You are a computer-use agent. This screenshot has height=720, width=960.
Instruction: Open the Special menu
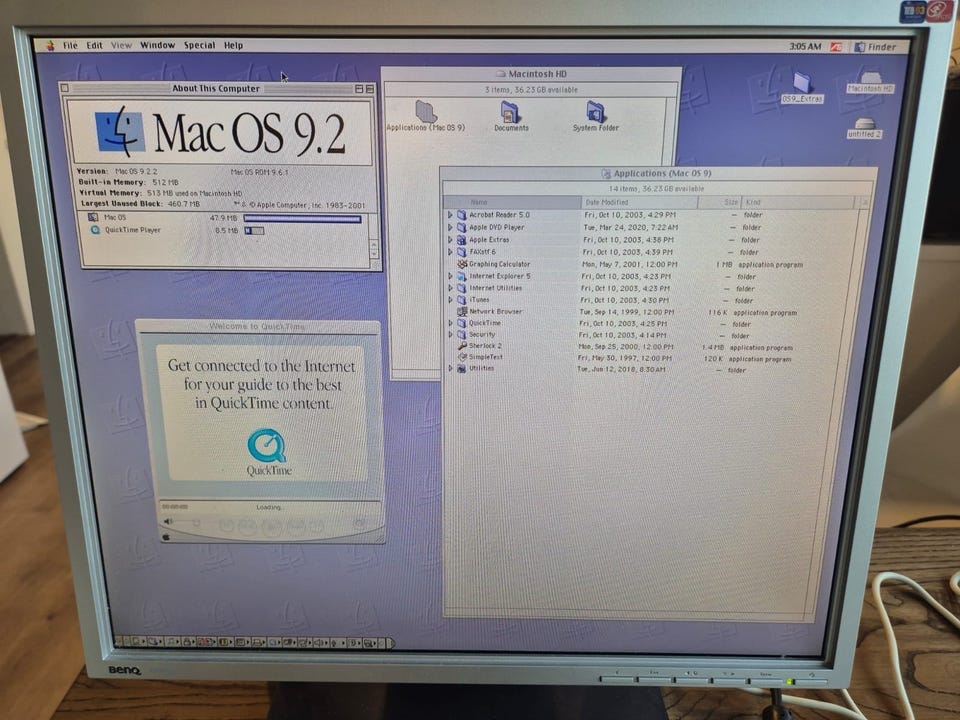[x=200, y=45]
